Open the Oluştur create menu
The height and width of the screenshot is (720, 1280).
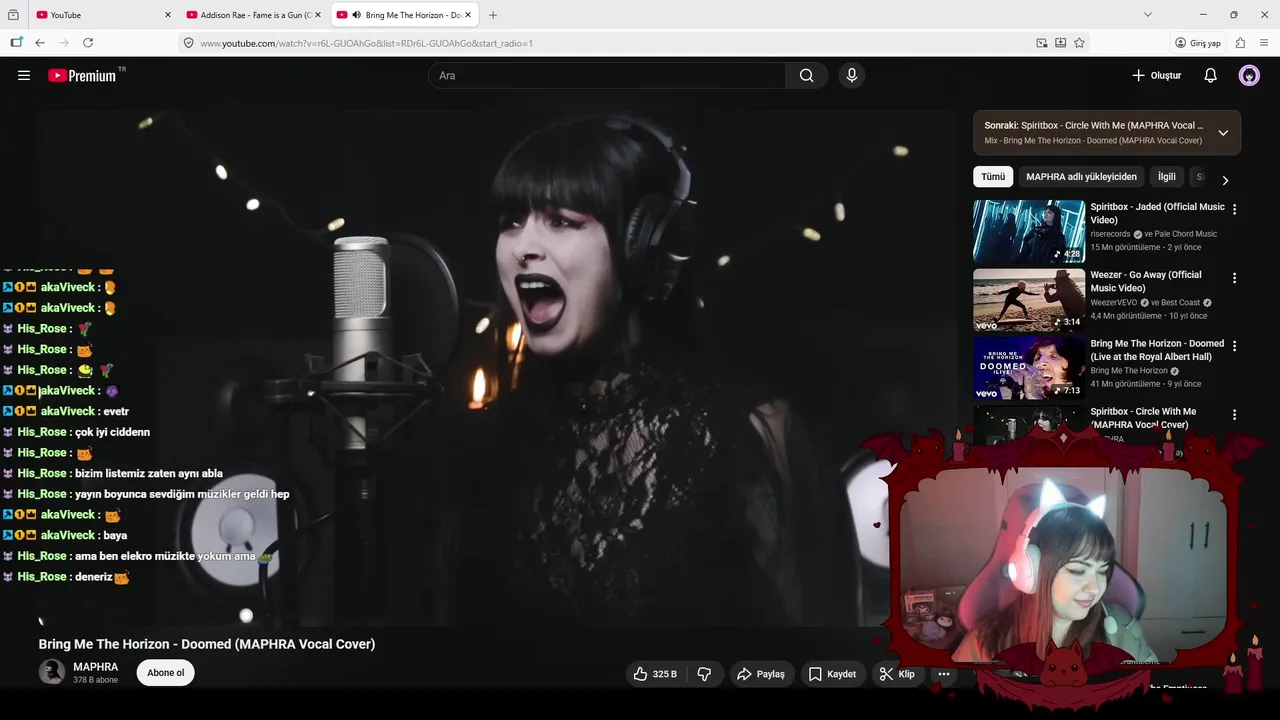[x=1156, y=75]
